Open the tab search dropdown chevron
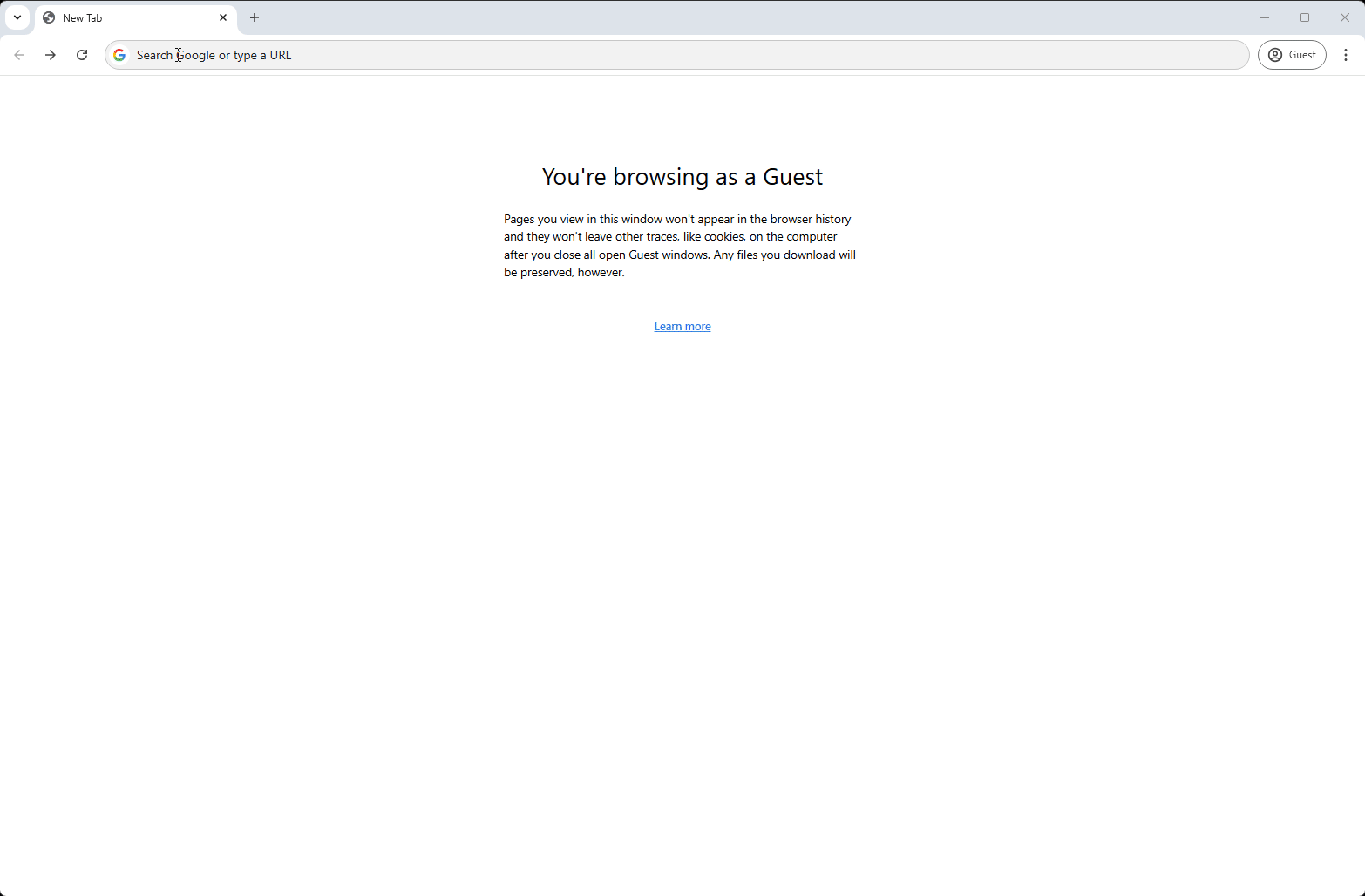Viewport: 1365px width, 896px height. pos(17,17)
